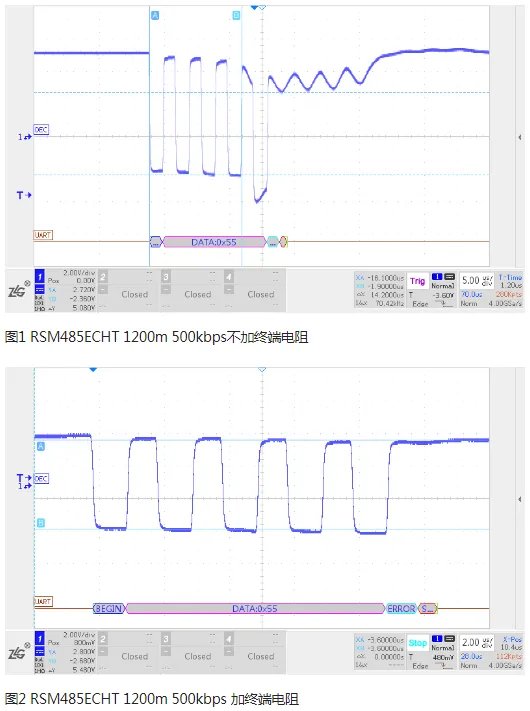
Task: Click the Edge trigger type on lower scope
Action: pyautogui.click(x=420, y=665)
